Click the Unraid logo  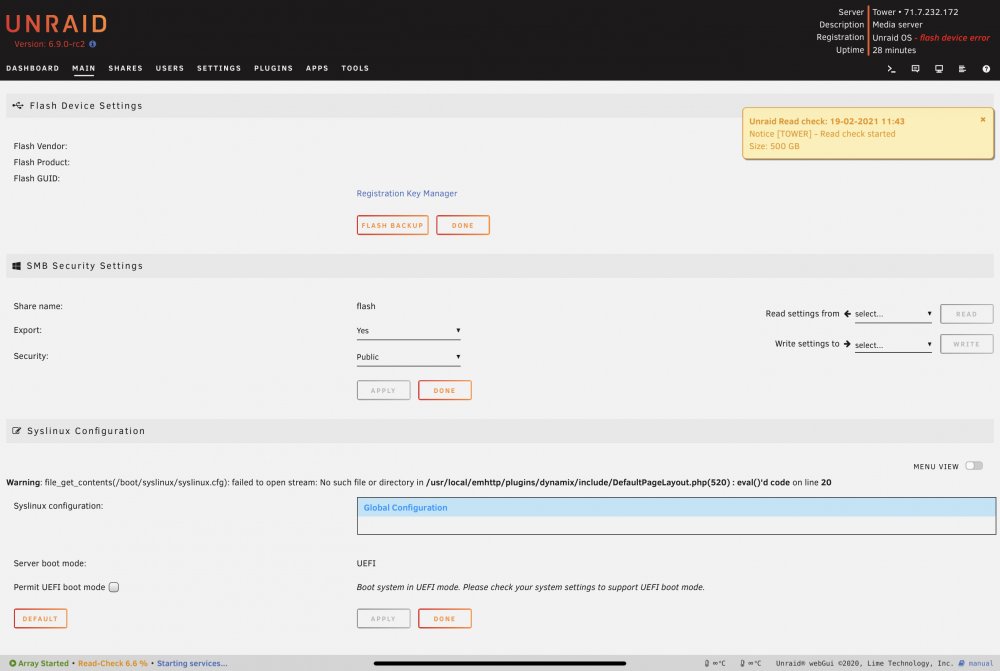[x=56, y=24]
